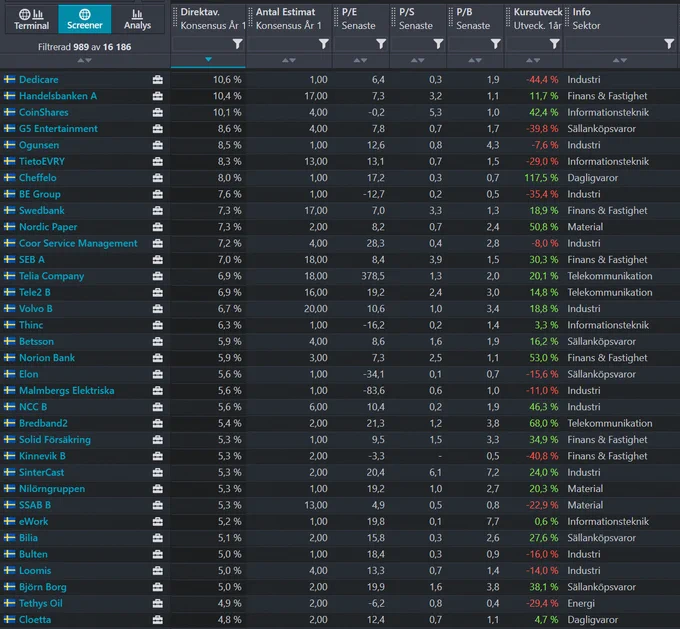Open Coor Service Management link
Image resolution: width=680 pixels, height=629 pixels.
pos(78,243)
